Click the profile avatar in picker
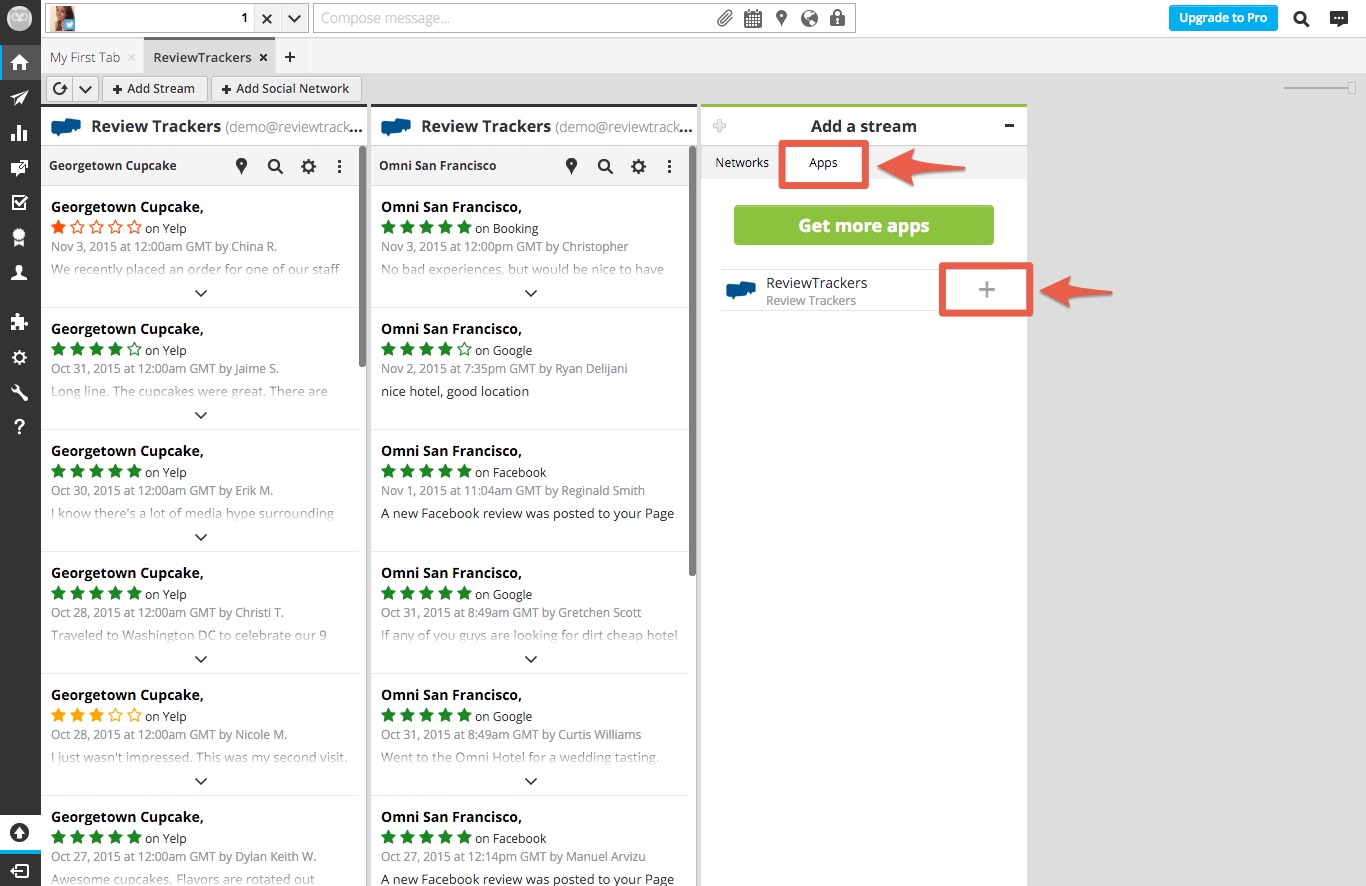The height and width of the screenshot is (886, 1366). [x=63, y=18]
